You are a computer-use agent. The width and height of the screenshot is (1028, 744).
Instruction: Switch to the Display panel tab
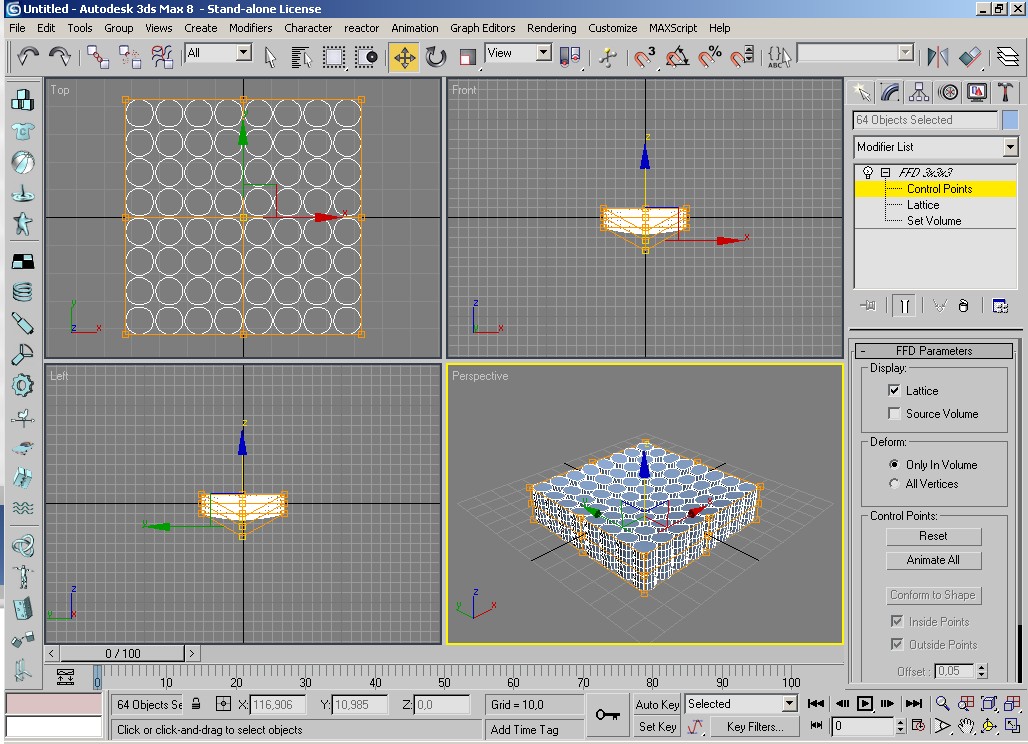[x=977, y=92]
